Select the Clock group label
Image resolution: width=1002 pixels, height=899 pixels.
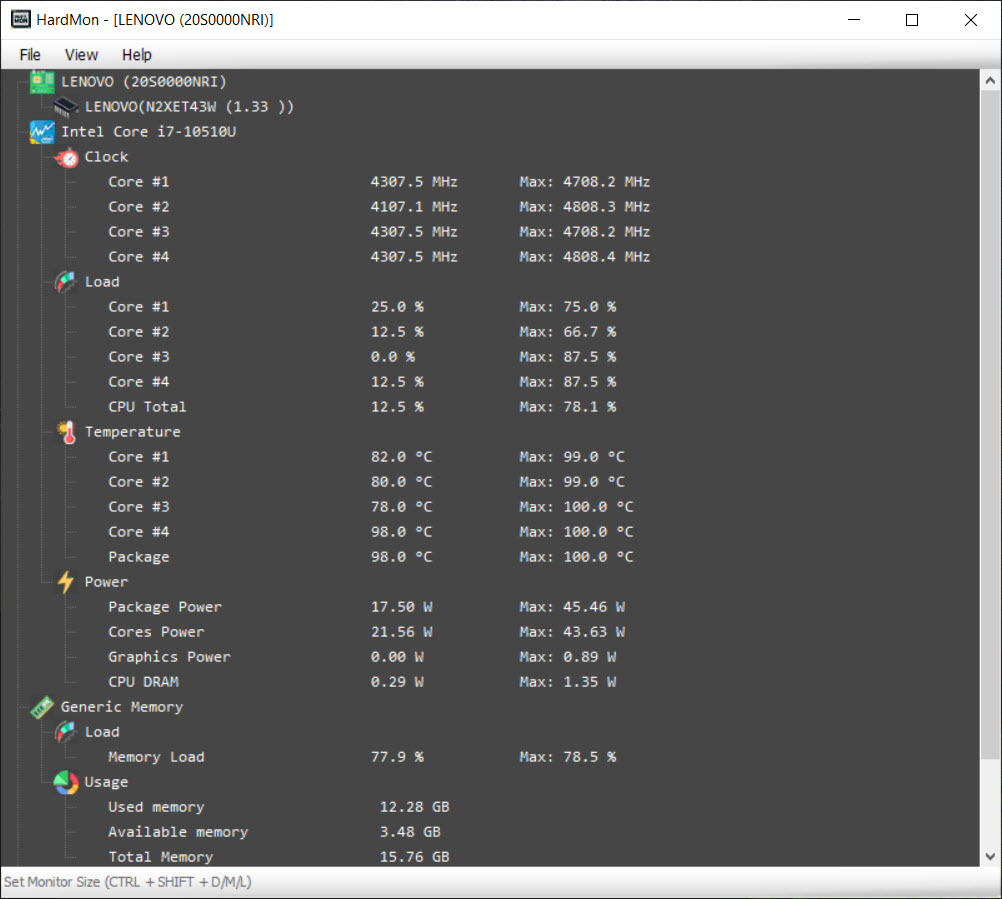106,157
